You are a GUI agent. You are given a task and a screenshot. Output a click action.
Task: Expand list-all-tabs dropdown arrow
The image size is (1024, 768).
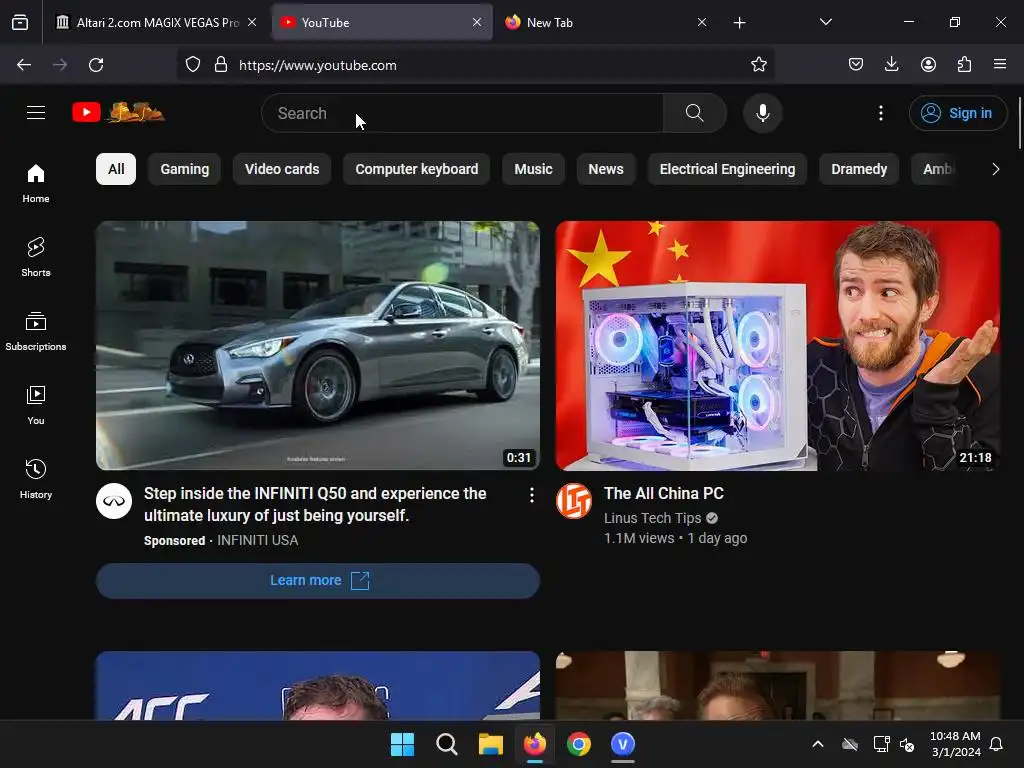(825, 22)
